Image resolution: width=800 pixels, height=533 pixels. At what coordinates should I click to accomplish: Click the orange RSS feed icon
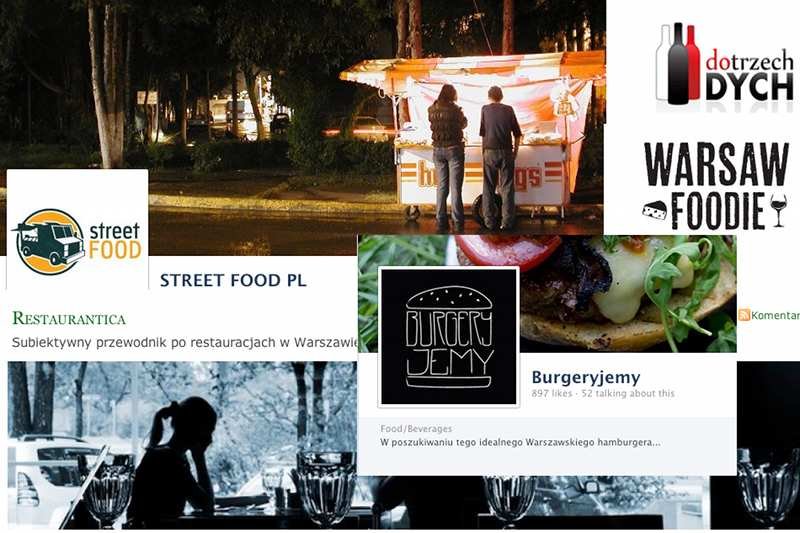coord(744,315)
